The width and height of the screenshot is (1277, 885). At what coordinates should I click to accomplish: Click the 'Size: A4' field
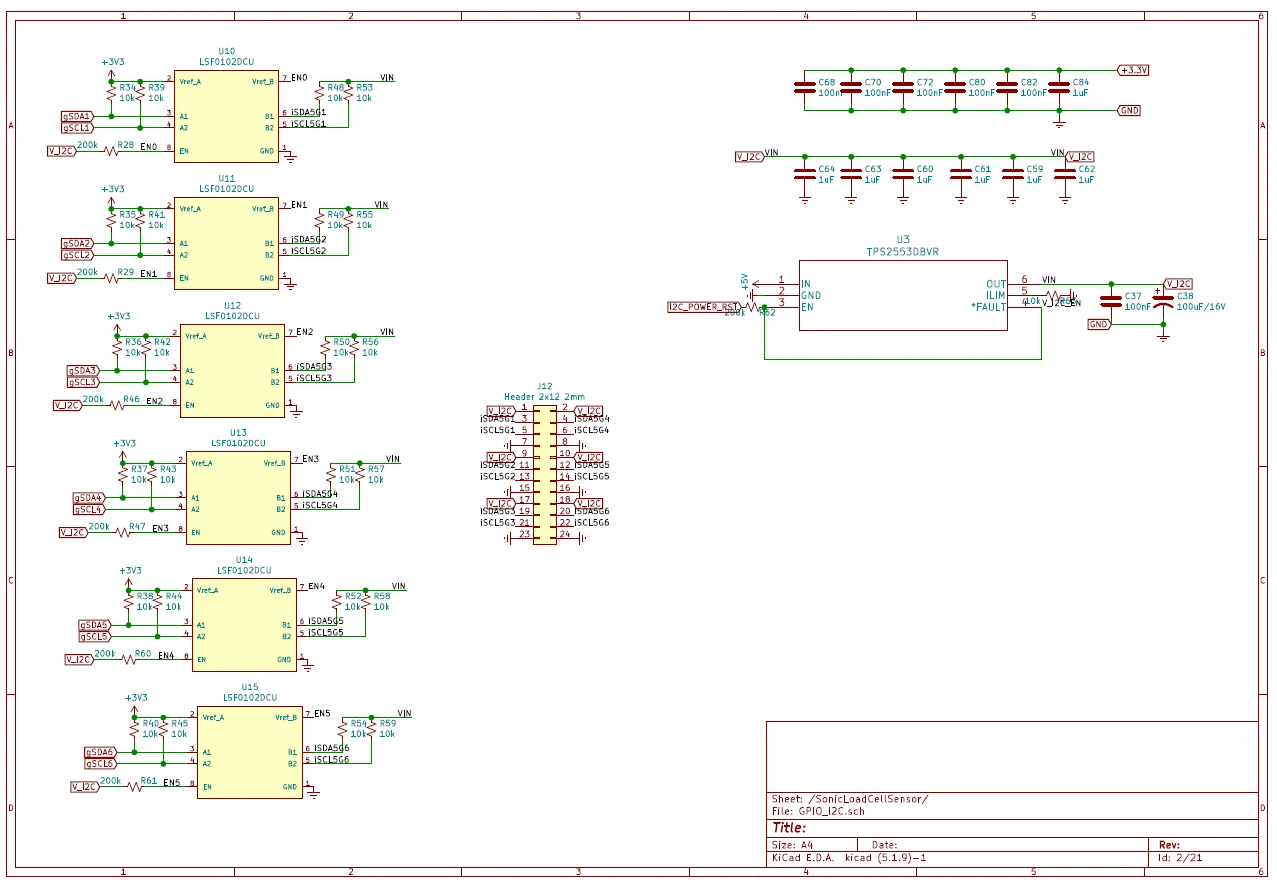793,845
